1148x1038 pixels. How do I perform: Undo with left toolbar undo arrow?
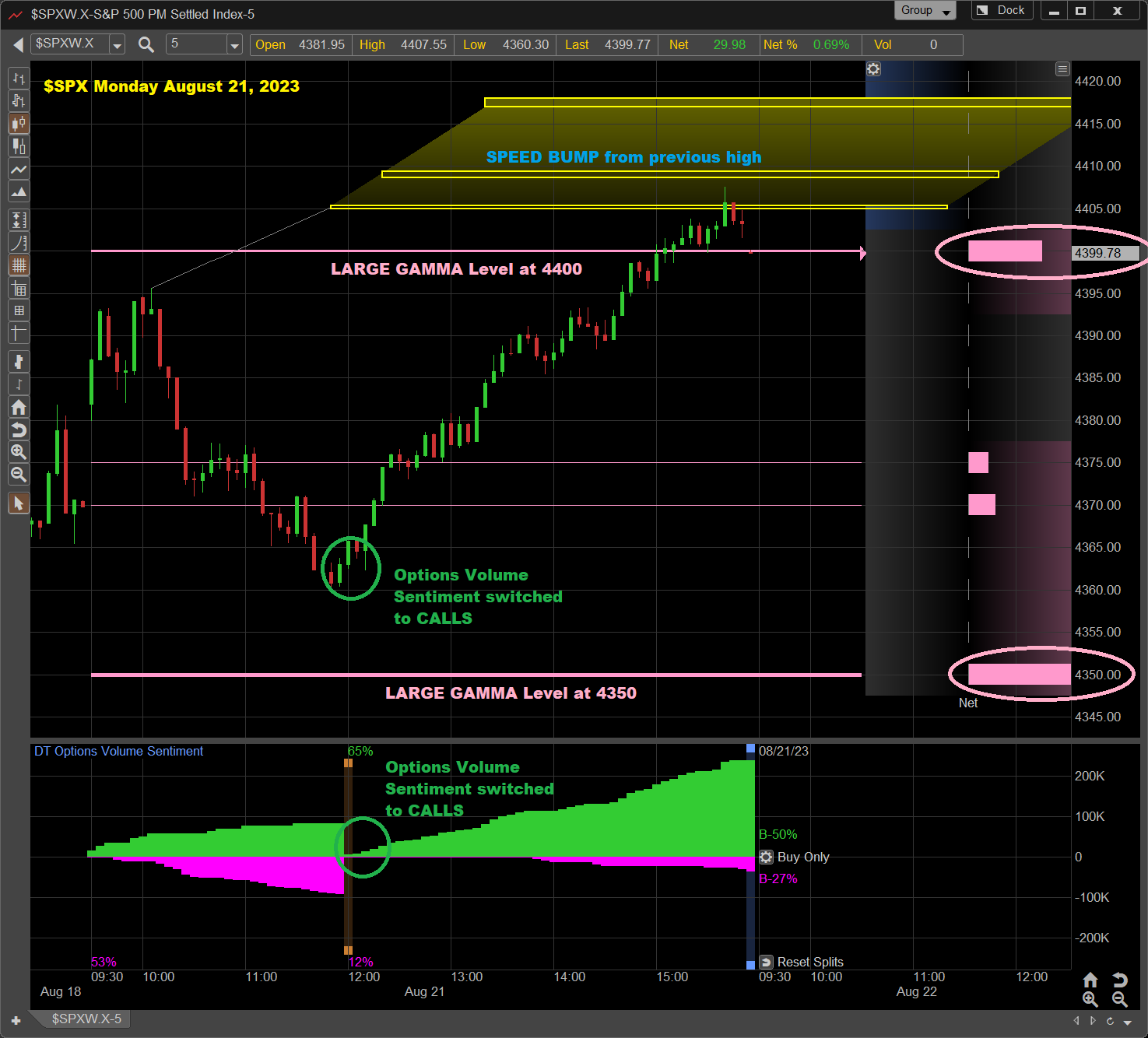[19, 429]
